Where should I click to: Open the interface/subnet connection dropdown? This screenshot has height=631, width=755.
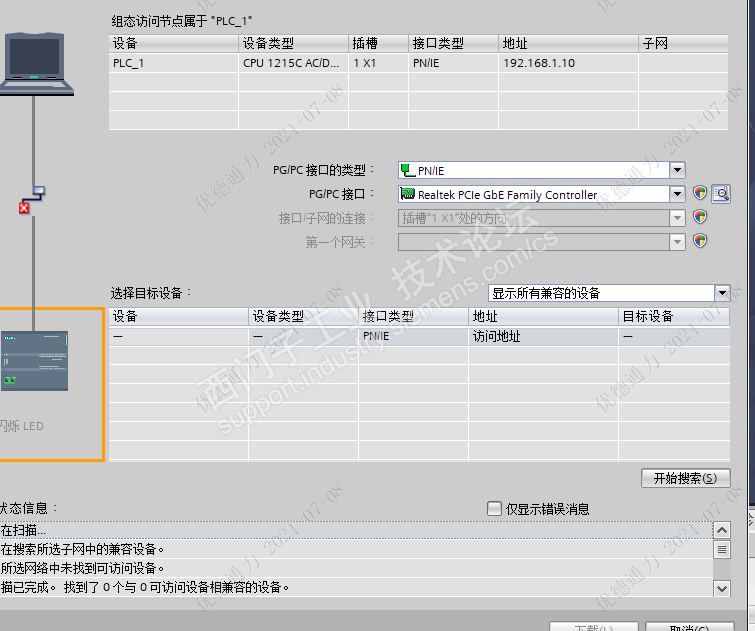click(677, 218)
